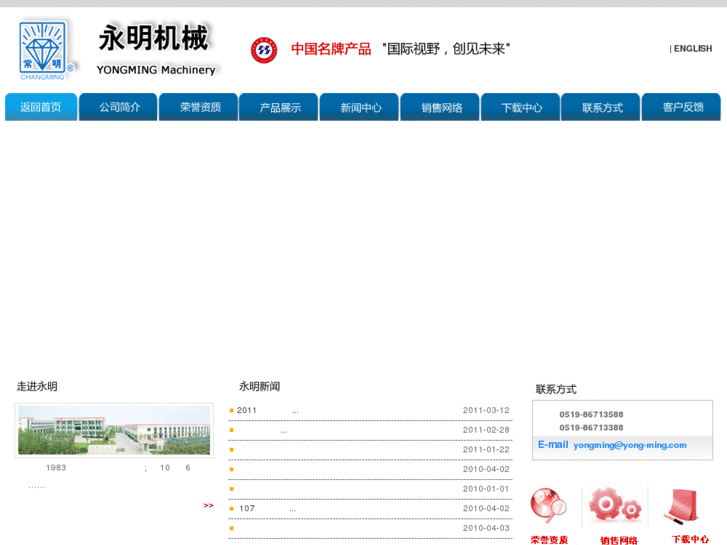Image resolution: width=727 pixels, height=545 pixels.
Task: Click the phone number 0519-86713388
Action: 591,428
